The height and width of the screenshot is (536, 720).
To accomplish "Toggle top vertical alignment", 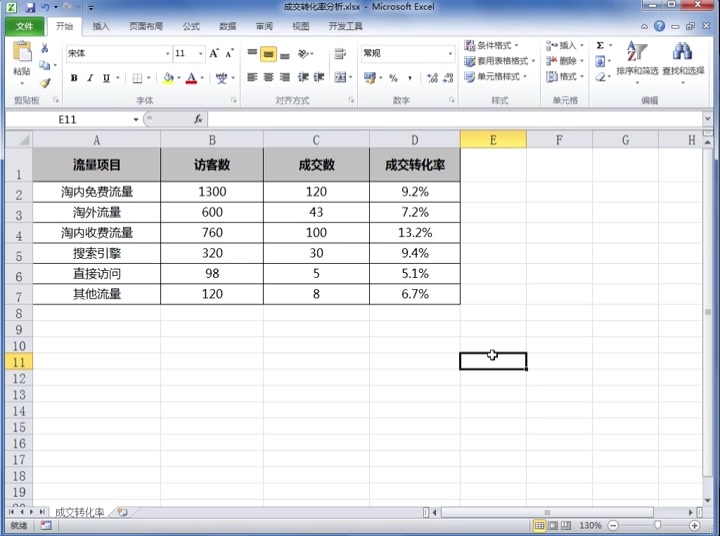I will pyautogui.click(x=252, y=54).
